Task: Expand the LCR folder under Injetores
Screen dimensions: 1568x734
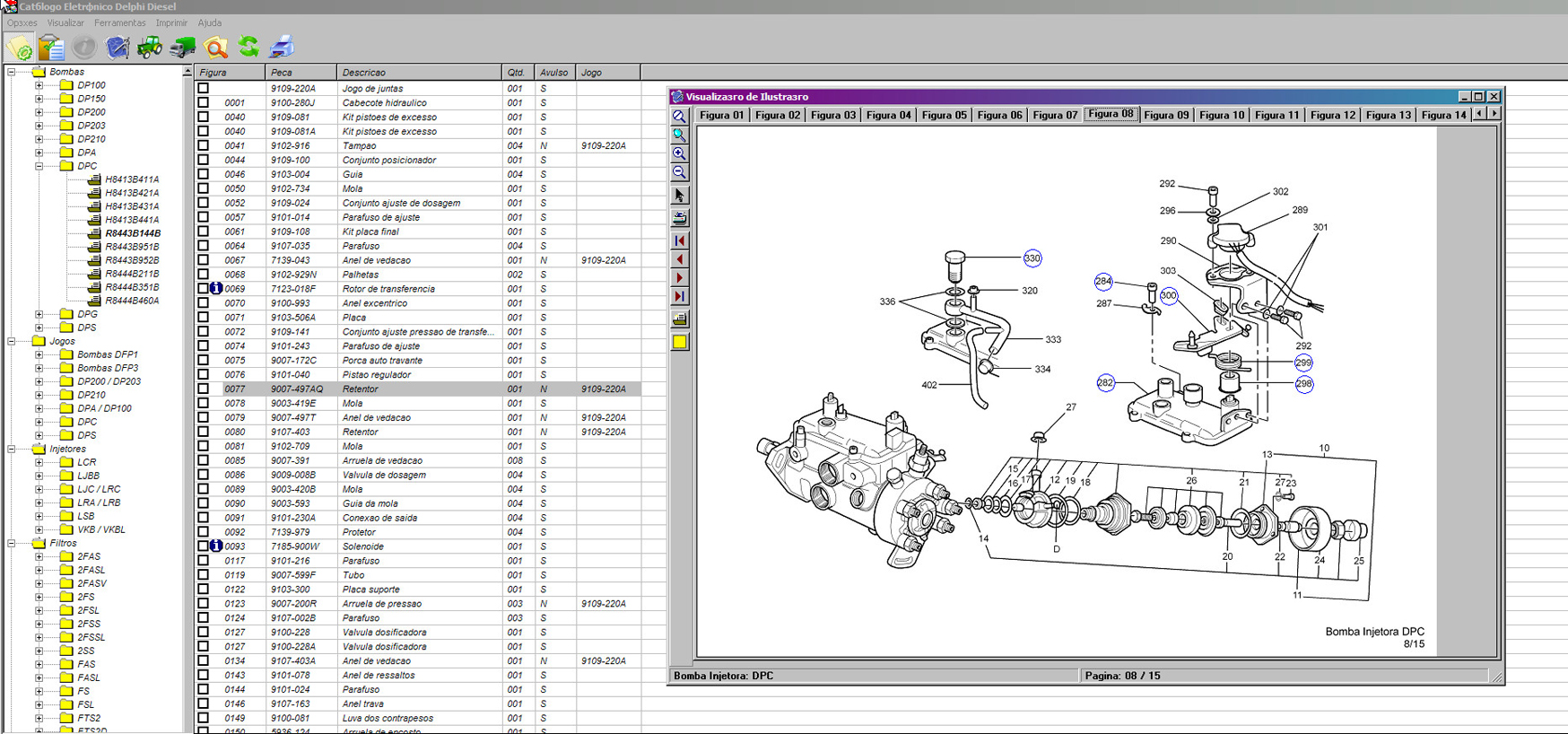Action: [x=39, y=462]
